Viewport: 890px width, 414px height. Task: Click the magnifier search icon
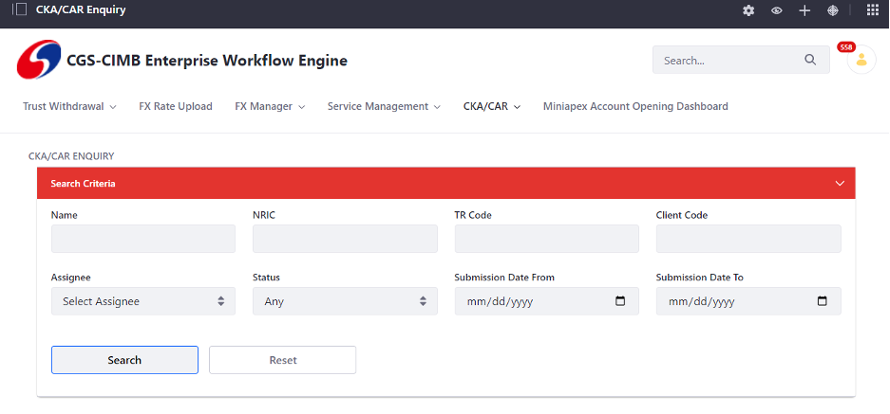pos(810,60)
